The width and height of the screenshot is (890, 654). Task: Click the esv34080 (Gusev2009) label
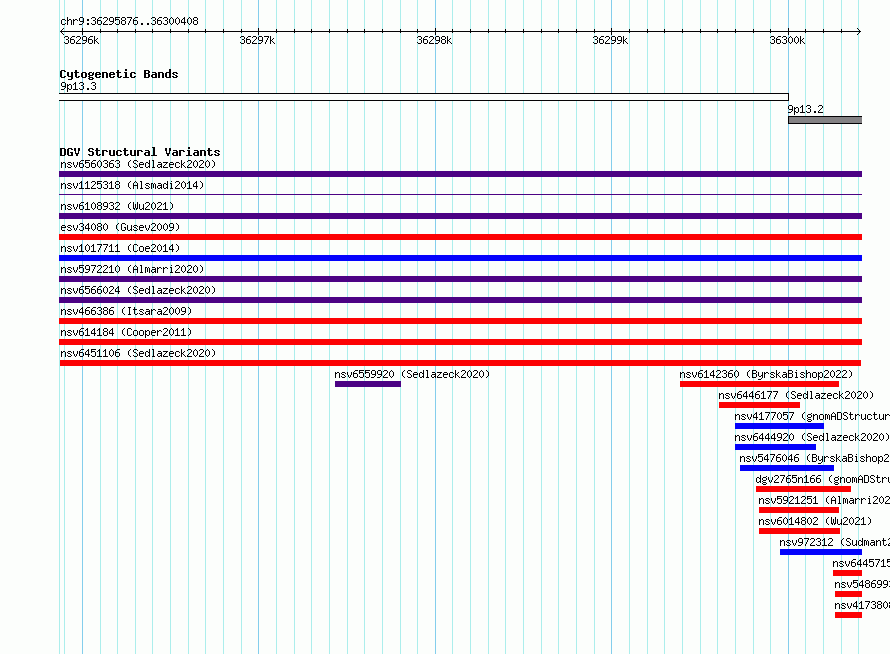point(120,227)
